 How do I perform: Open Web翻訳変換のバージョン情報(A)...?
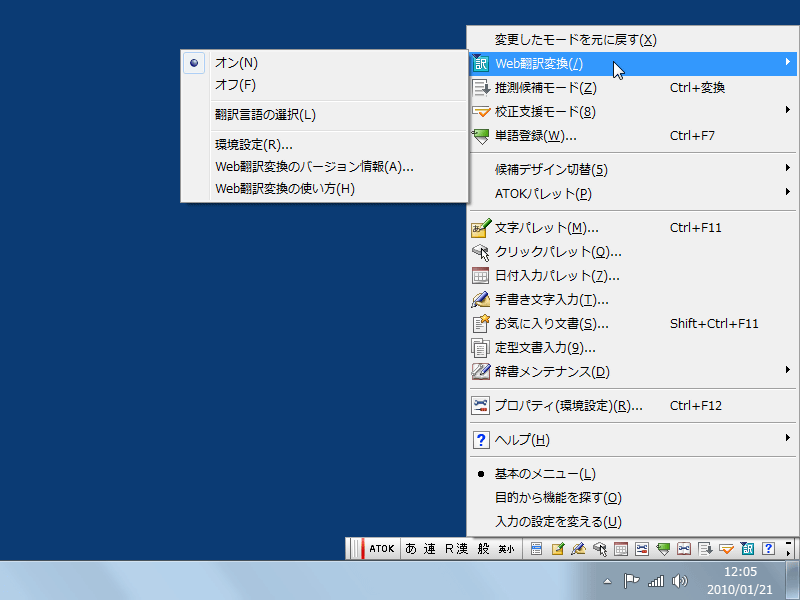tap(324, 167)
